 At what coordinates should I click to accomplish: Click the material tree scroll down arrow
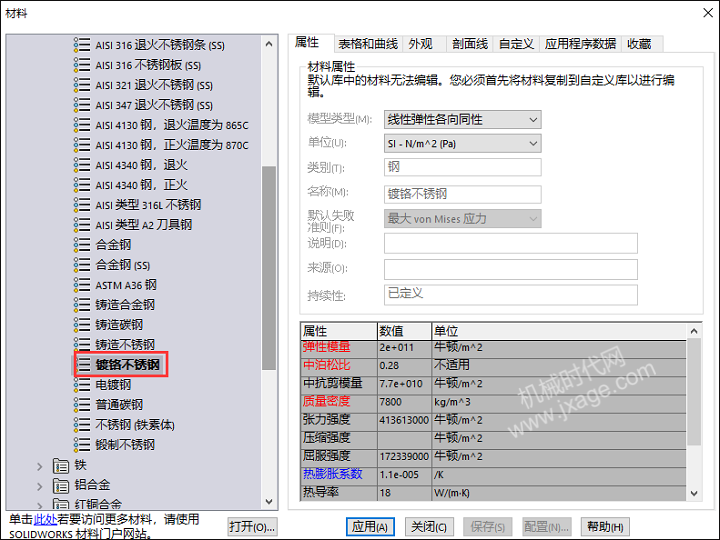click(269, 501)
